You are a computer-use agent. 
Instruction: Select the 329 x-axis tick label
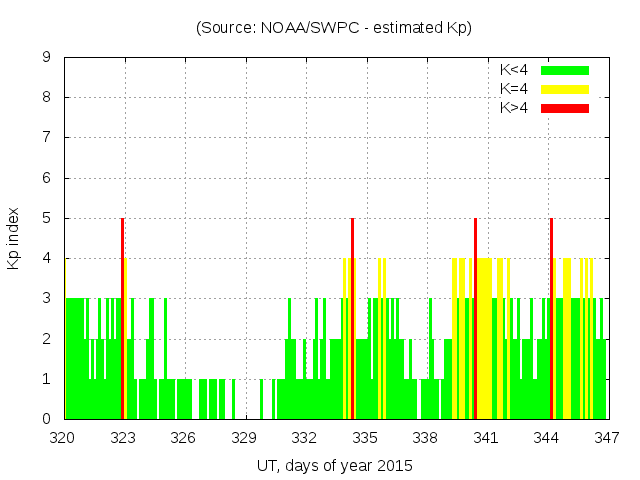(244, 437)
